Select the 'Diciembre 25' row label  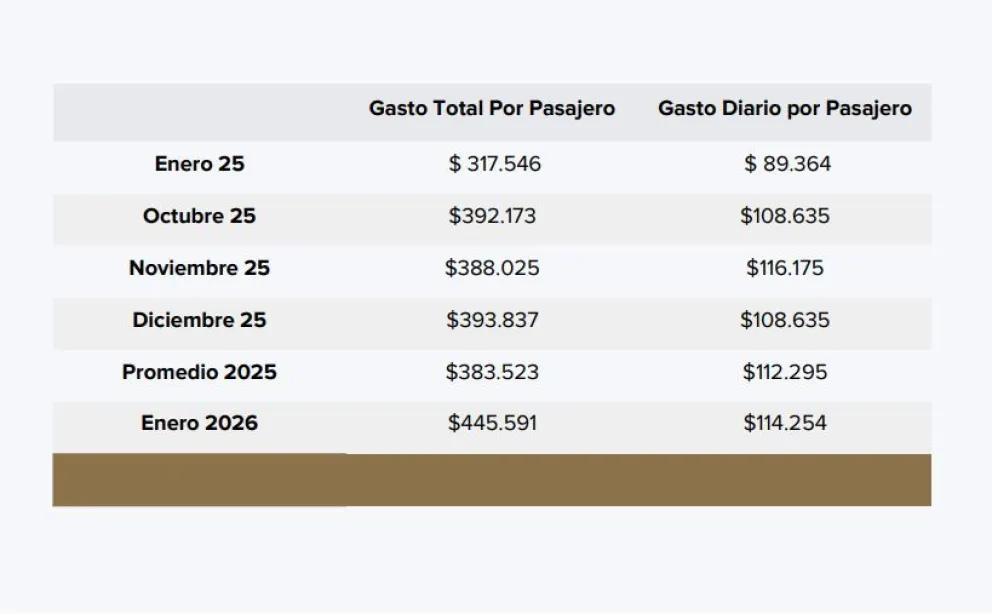pyautogui.click(x=199, y=320)
